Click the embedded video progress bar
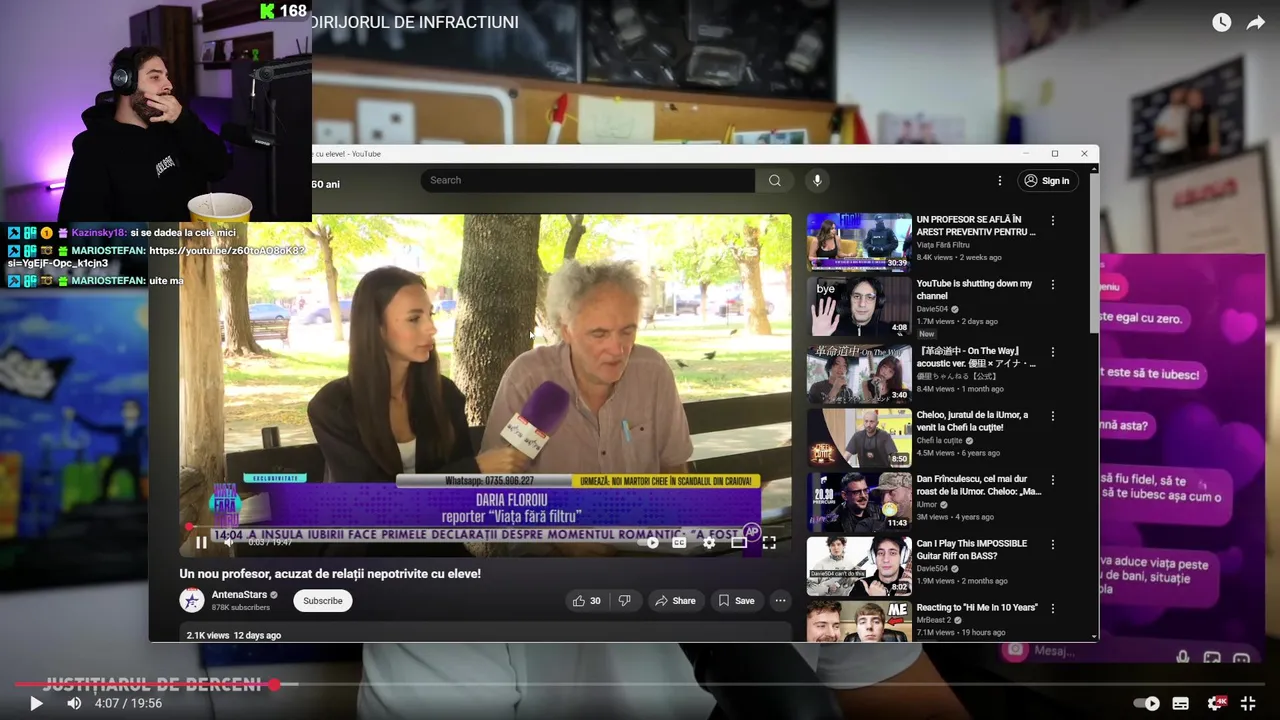1280x720 pixels. tap(485, 527)
